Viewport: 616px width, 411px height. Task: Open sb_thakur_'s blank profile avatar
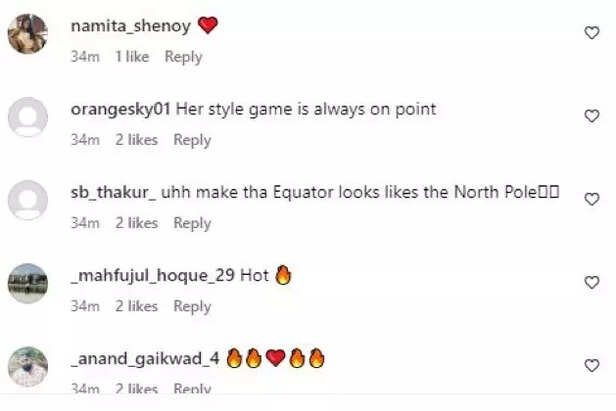pyautogui.click(x=28, y=200)
